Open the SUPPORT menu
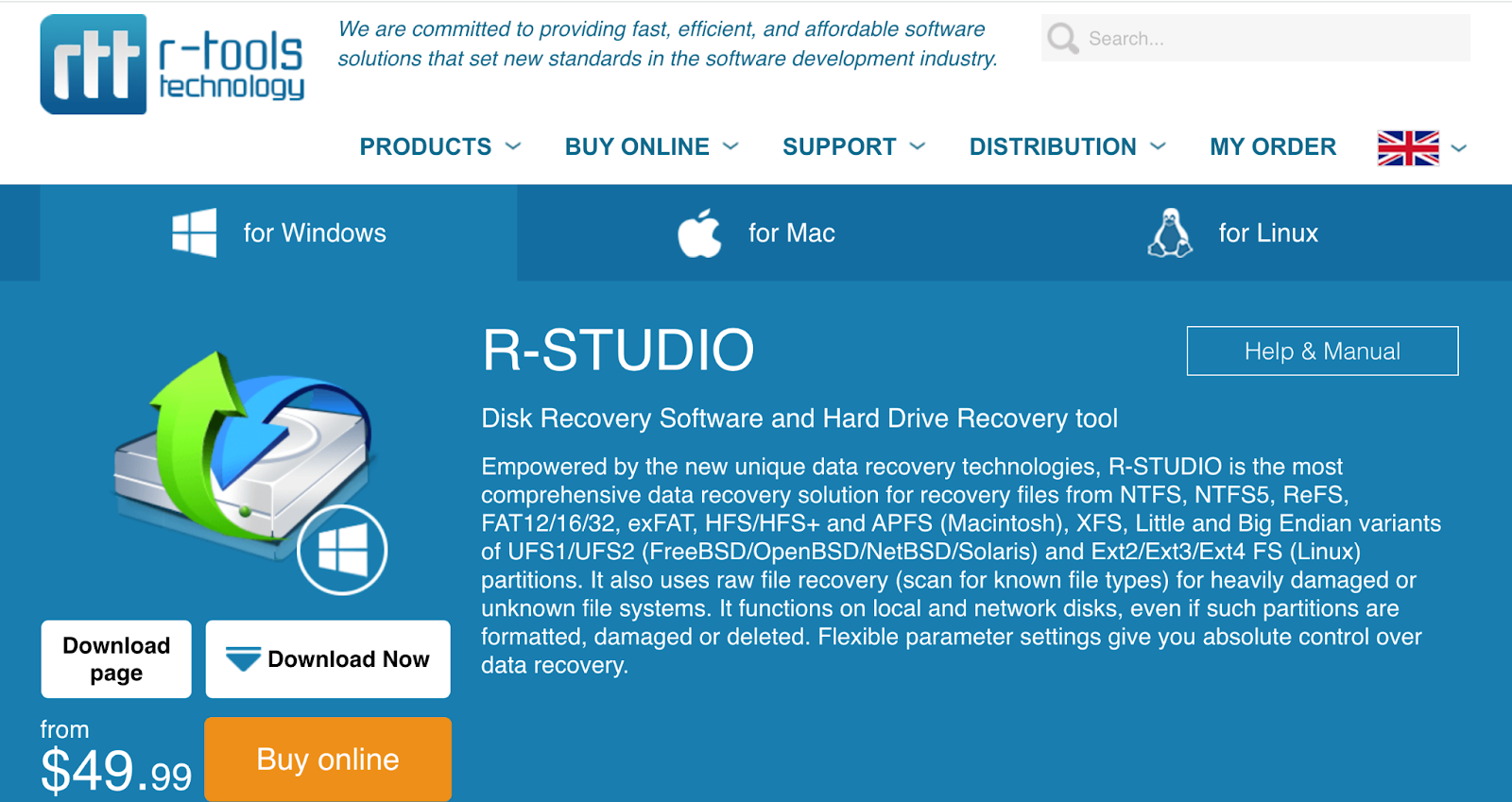This screenshot has height=802, width=1512. point(839,146)
